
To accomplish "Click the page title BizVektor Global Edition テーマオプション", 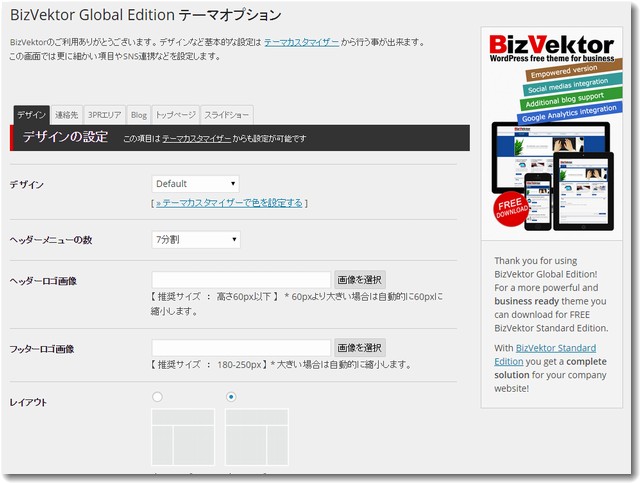I will click(146, 15).
